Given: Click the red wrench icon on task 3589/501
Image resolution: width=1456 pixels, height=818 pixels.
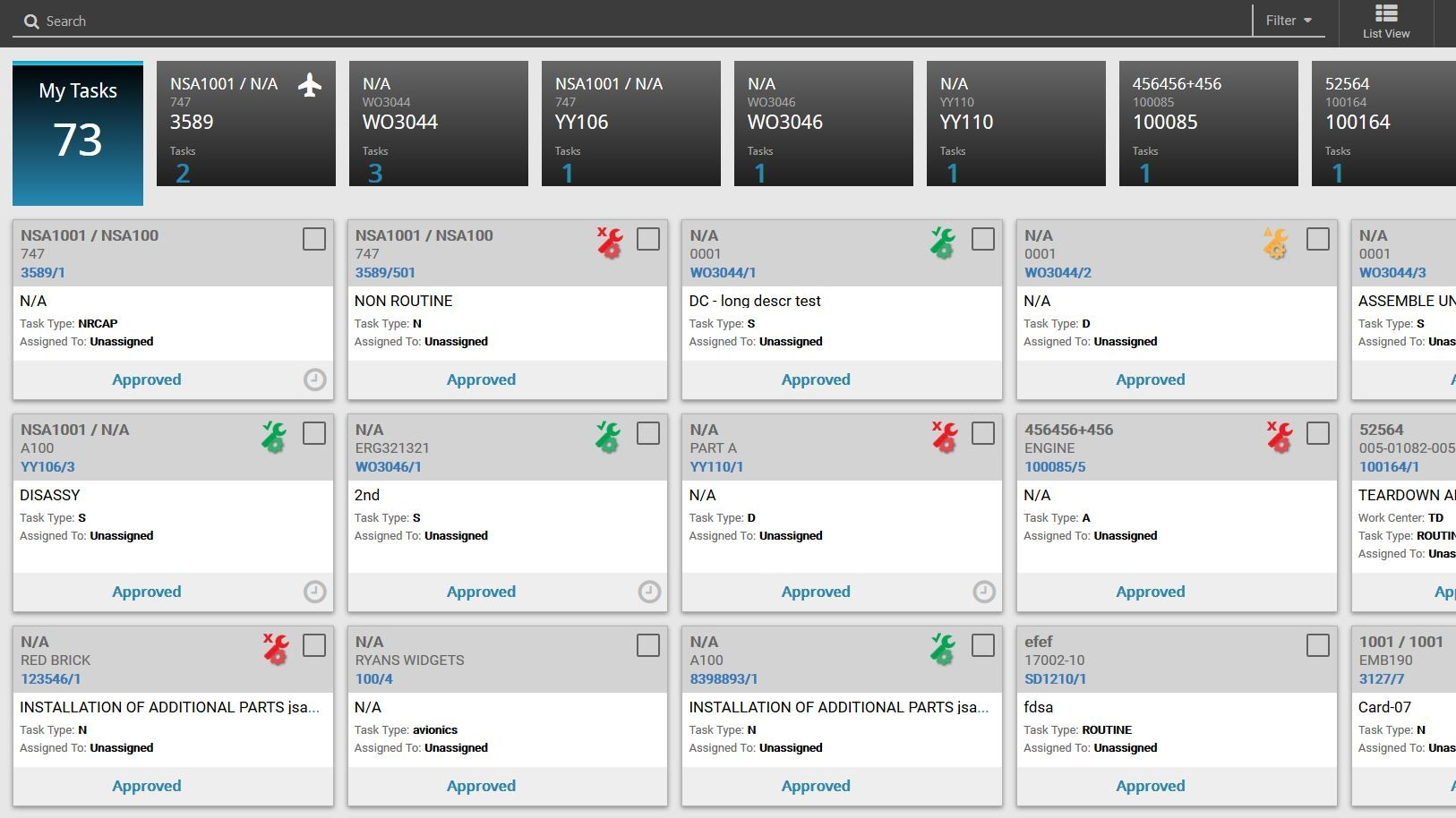Looking at the screenshot, I should tap(610, 243).
